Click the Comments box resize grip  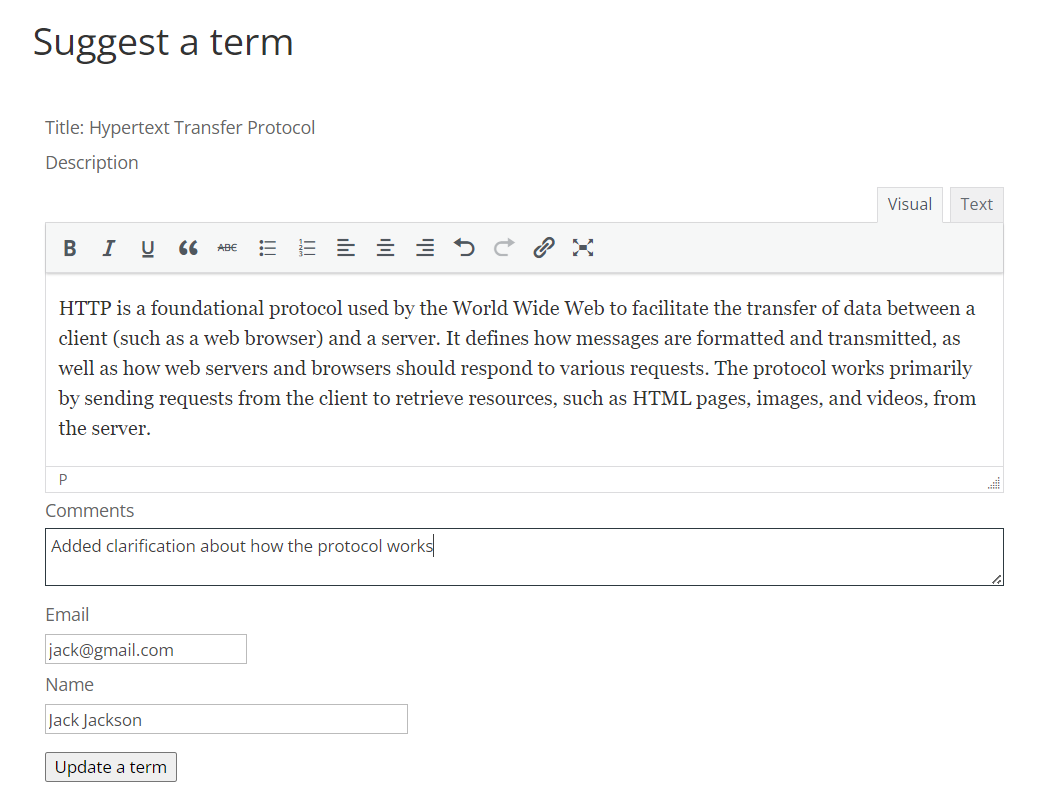click(996, 579)
